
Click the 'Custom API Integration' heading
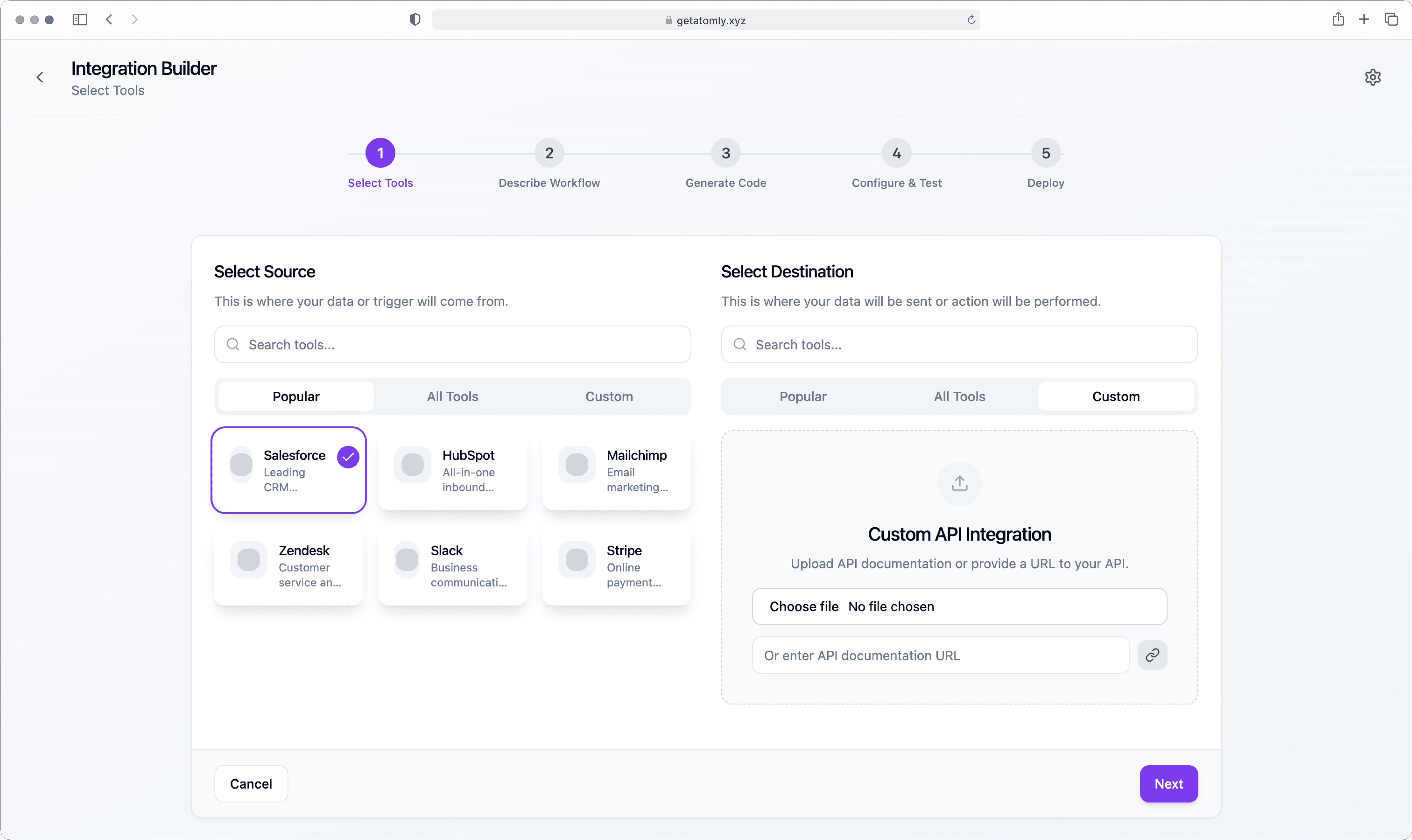tap(959, 534)
